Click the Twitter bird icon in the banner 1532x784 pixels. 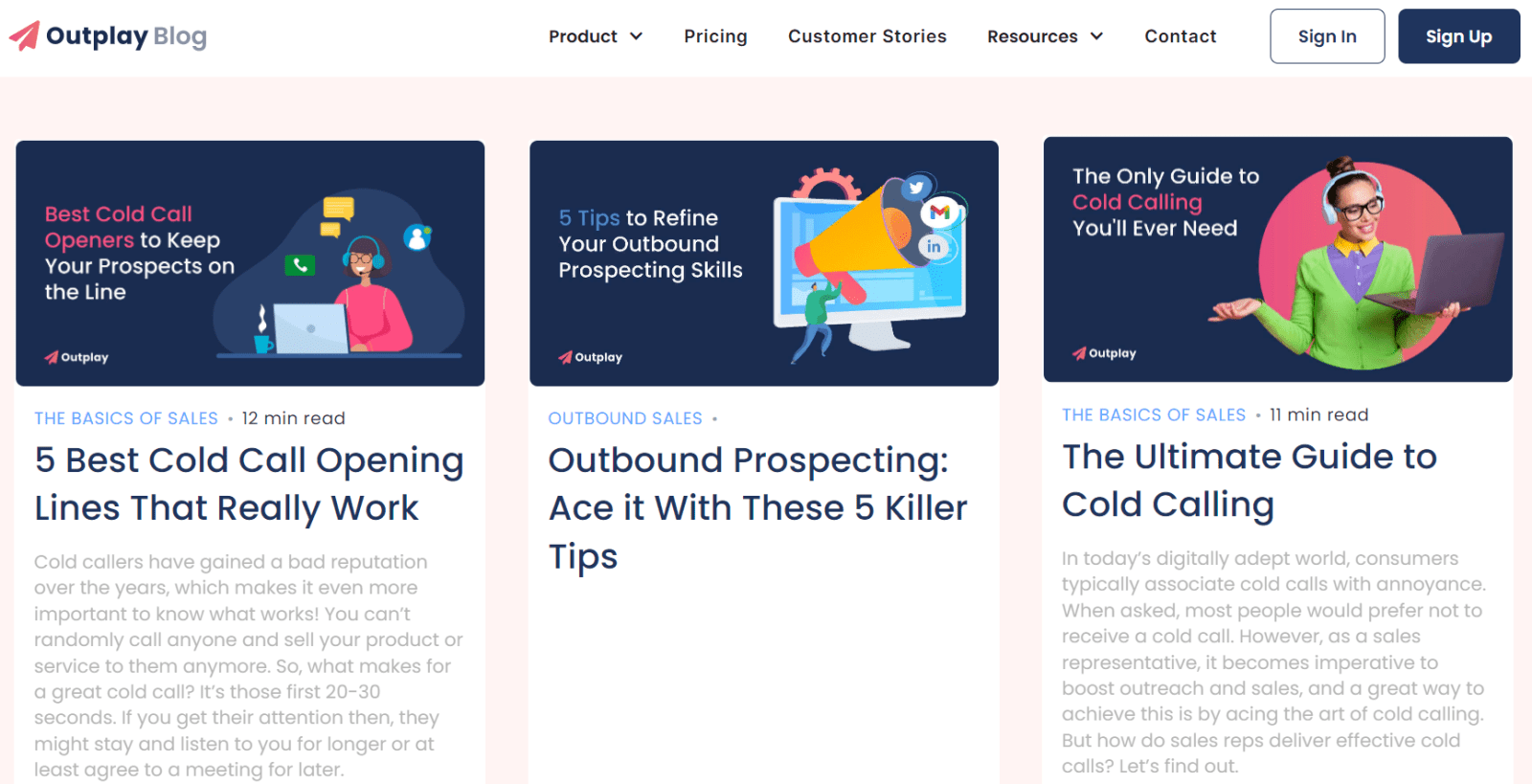916,188
